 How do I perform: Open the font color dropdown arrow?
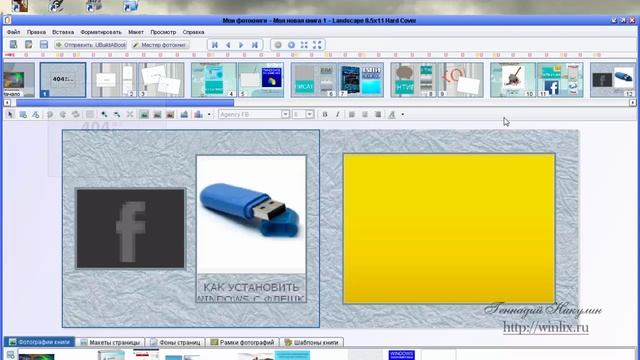[x=402, y=115]
